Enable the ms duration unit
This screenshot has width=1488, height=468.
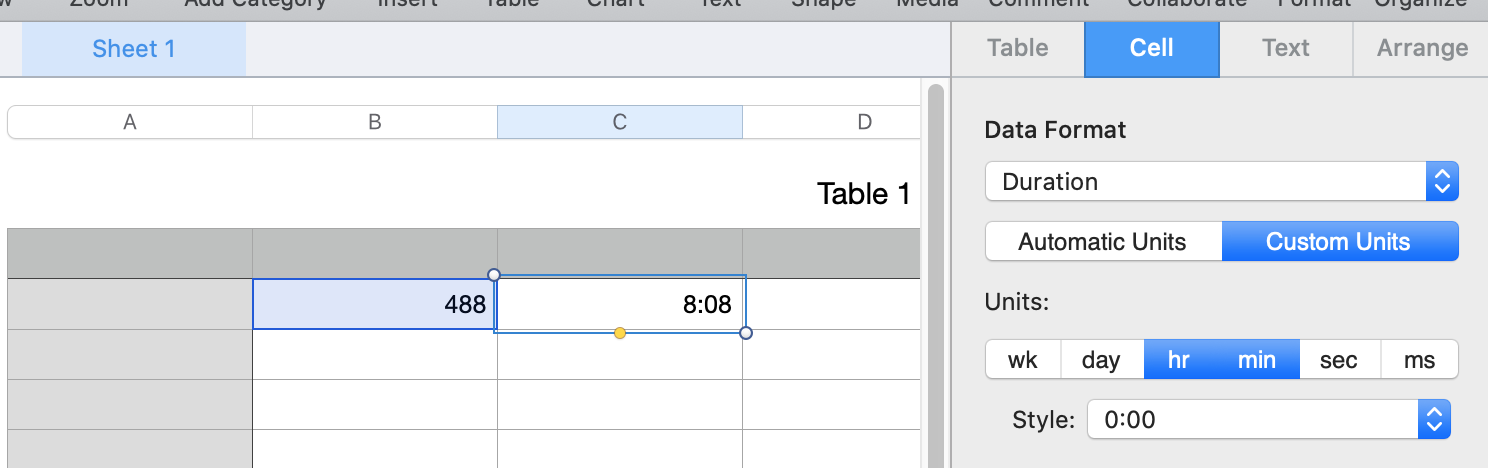click(1419, 360)
